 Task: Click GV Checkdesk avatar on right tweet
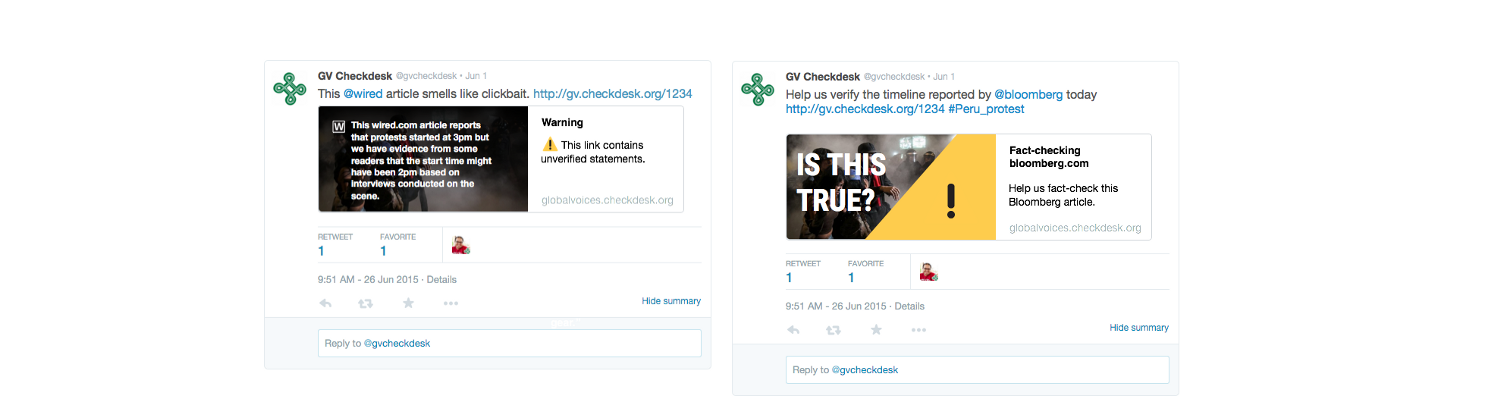coord(757,88)
